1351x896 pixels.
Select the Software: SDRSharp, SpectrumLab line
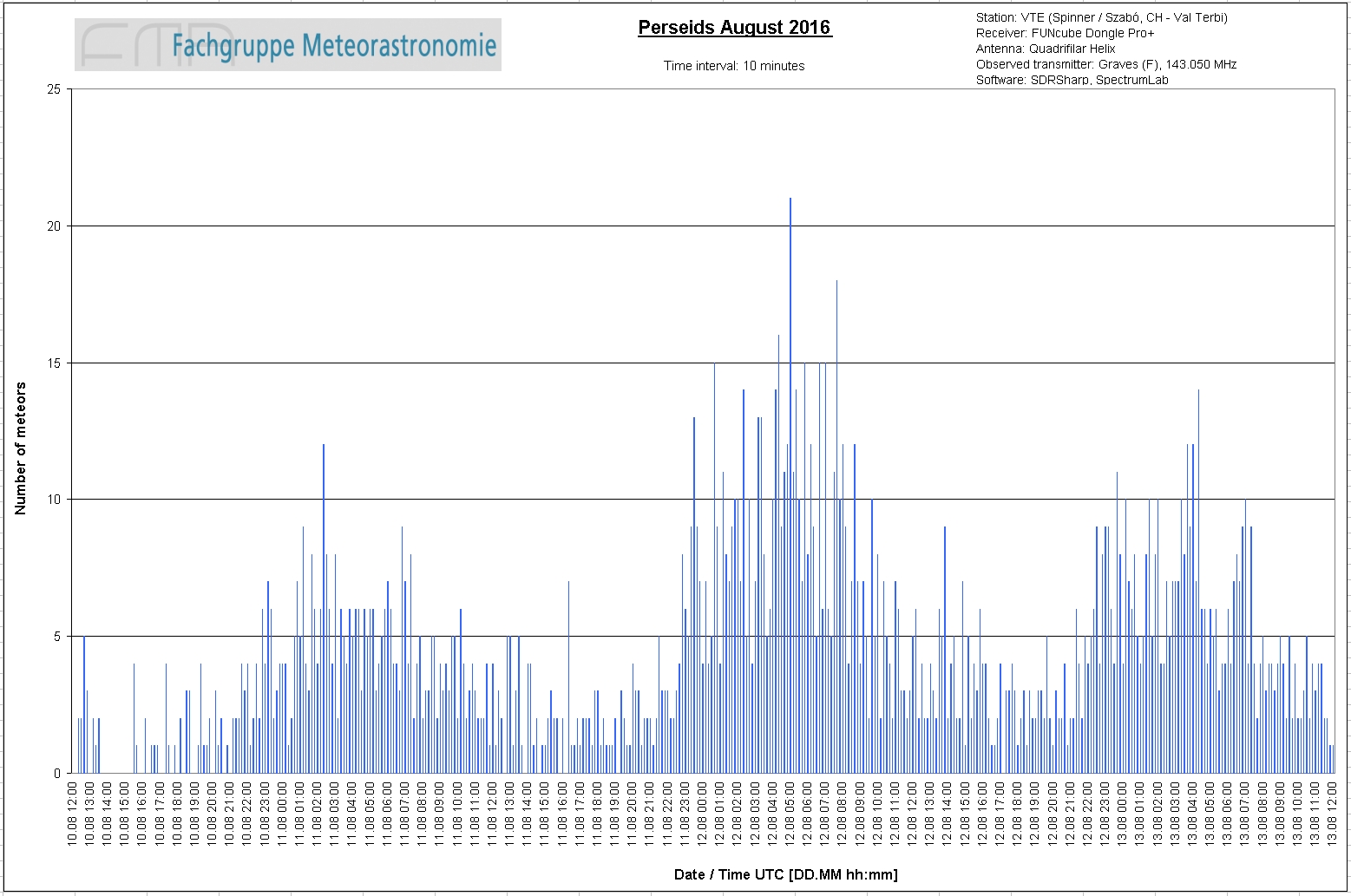1072,80
